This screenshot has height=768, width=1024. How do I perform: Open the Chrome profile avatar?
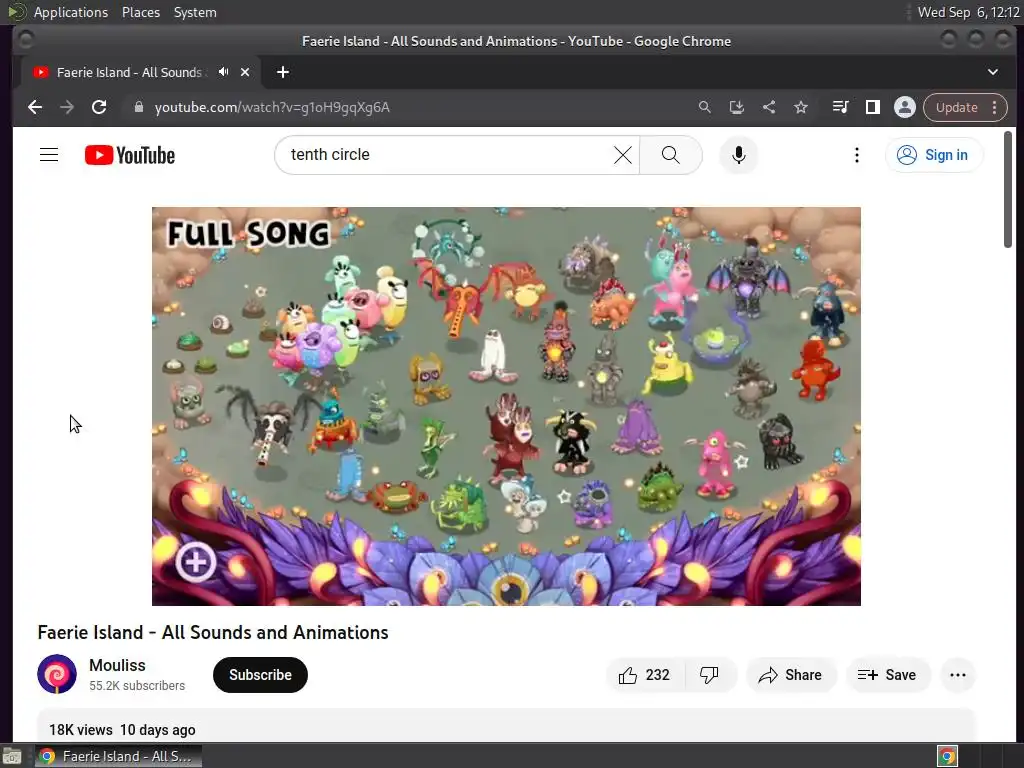pos(904,107)
